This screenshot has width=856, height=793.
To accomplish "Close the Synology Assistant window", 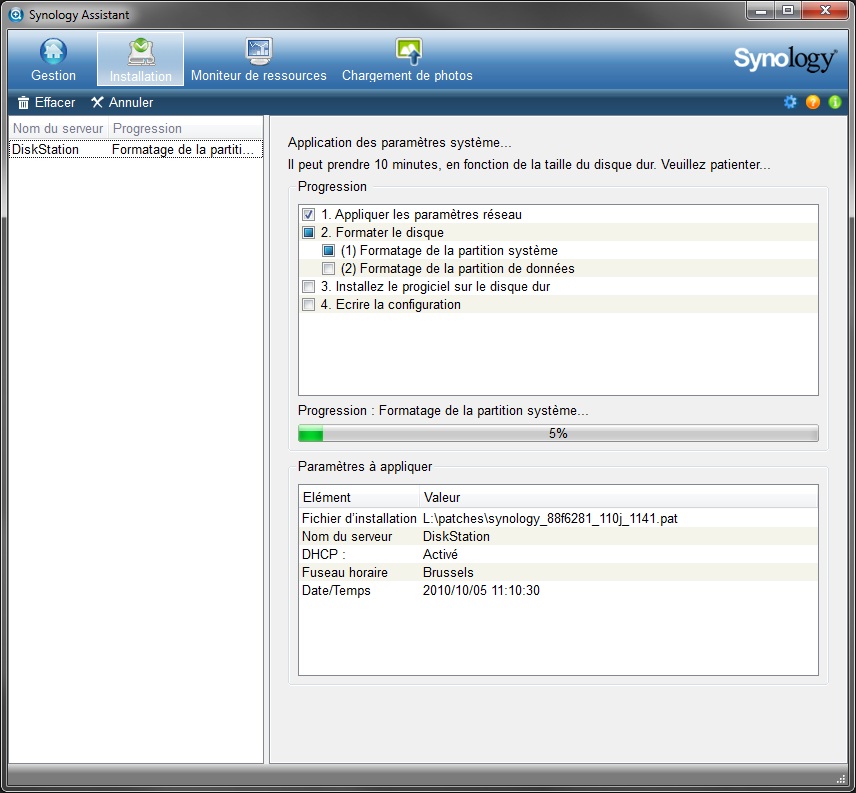I will click(825, 10).
